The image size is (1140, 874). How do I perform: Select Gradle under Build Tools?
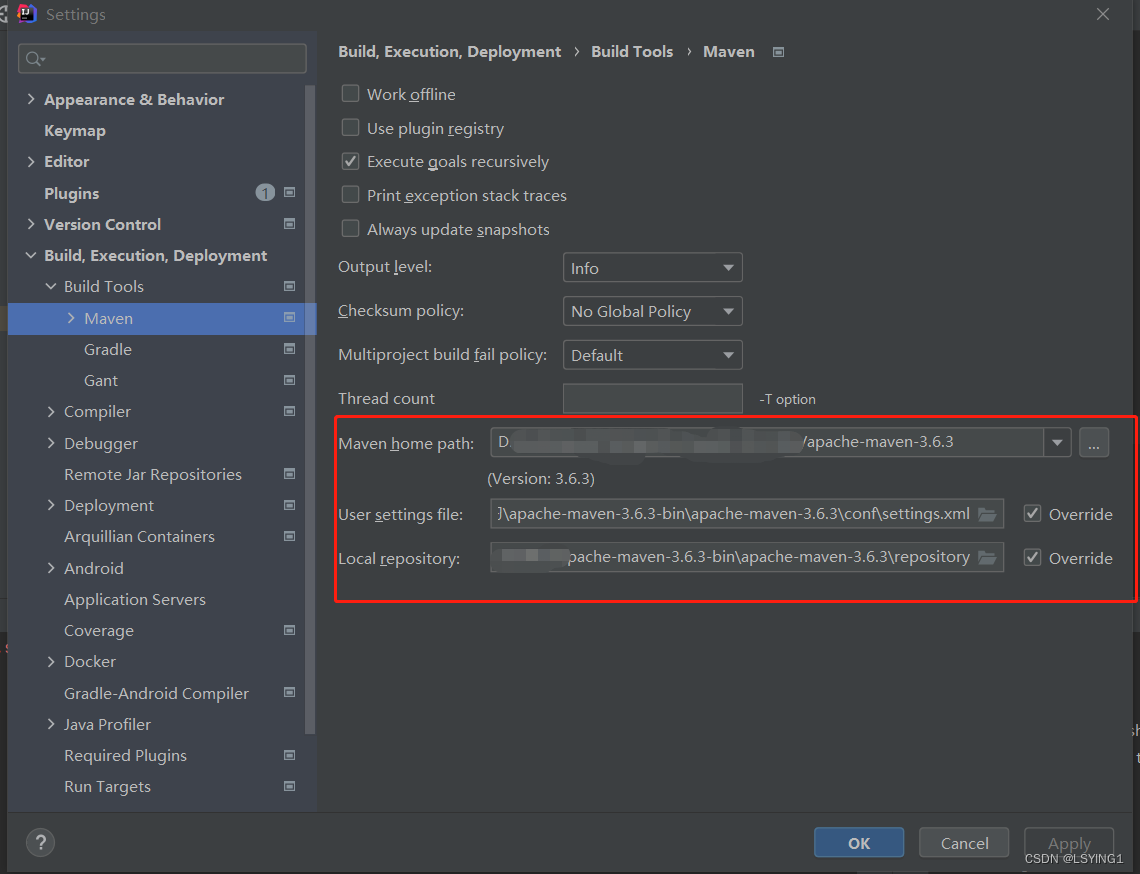pyautogui.click(x=108, y=350)
